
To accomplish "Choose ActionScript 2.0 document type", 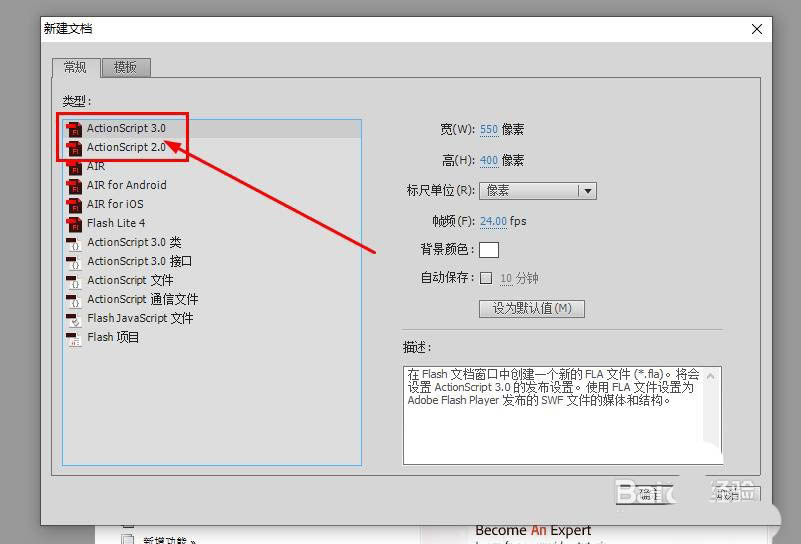I will (x=212, y=147).
